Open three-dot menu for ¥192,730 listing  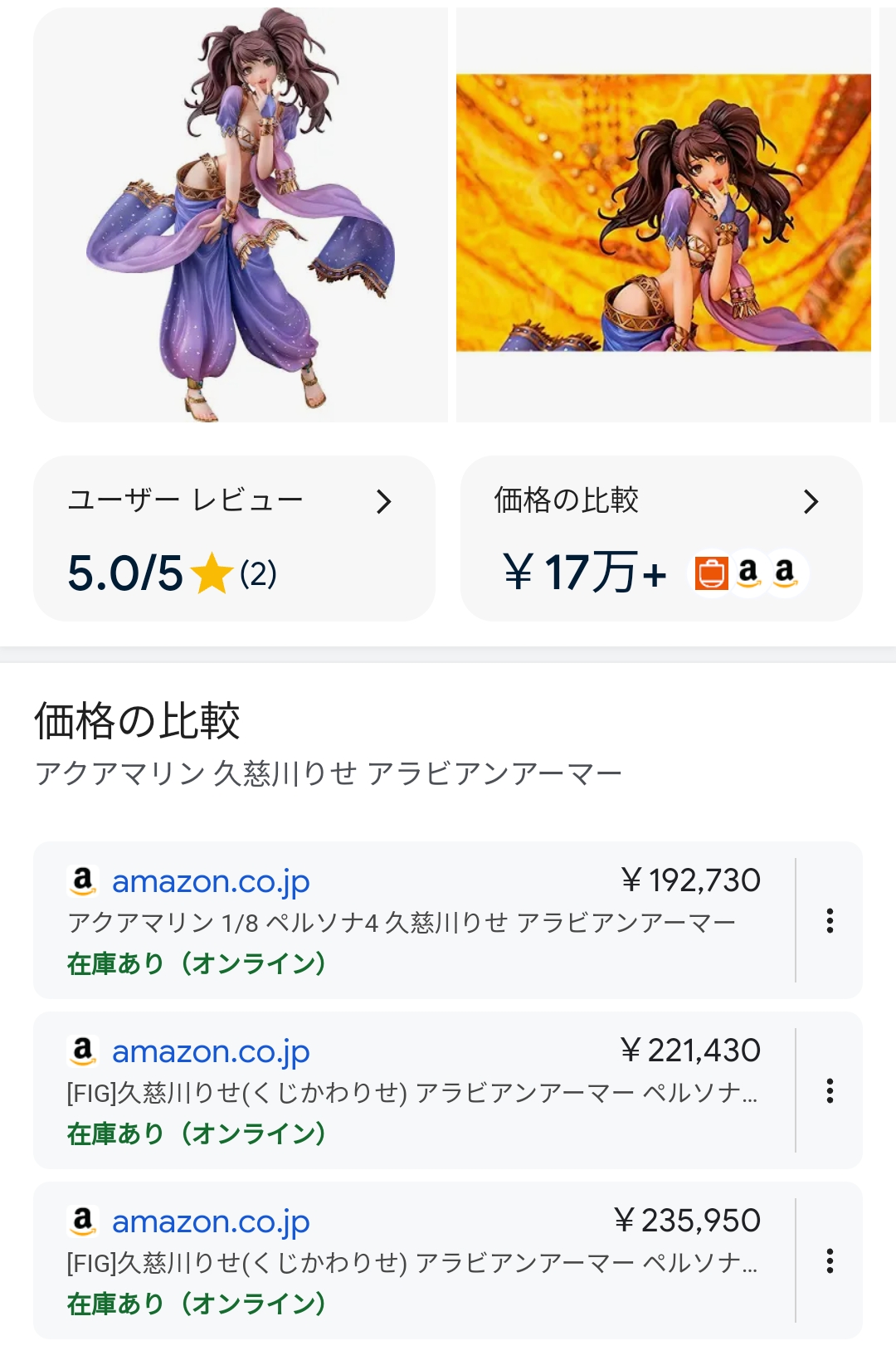coord(829,920)
